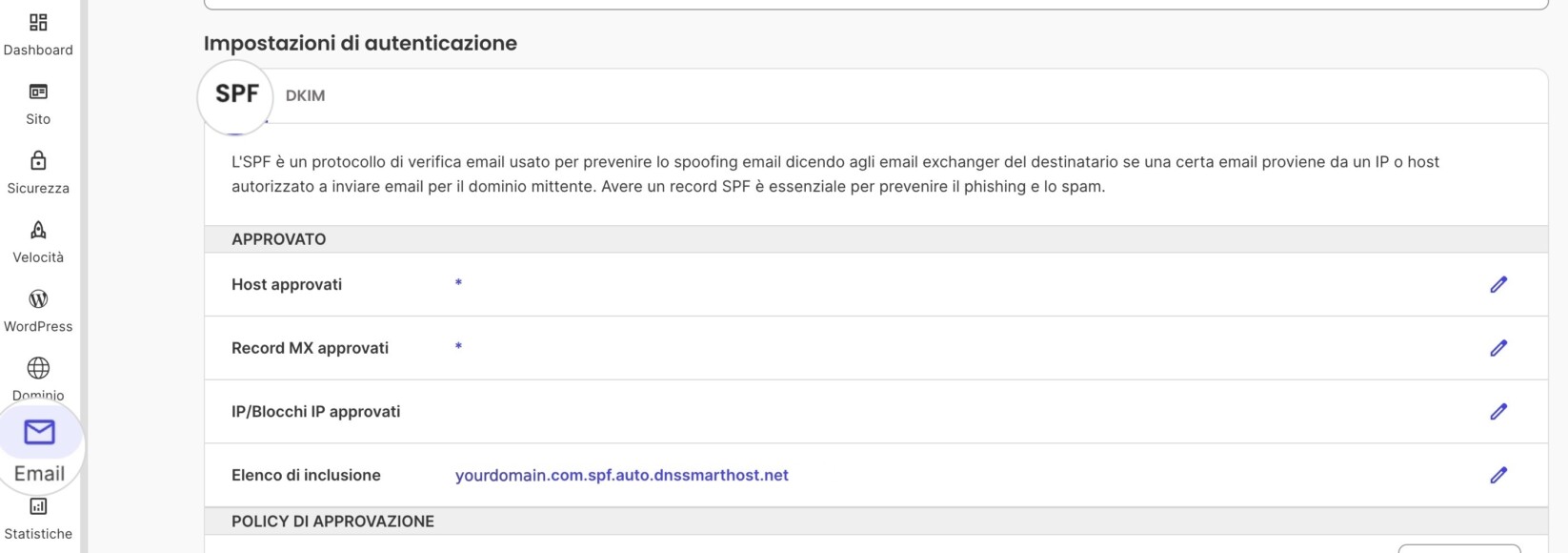Open the Dominio globe icon
The image size is (1568, 553).
[x=38, y=368]
